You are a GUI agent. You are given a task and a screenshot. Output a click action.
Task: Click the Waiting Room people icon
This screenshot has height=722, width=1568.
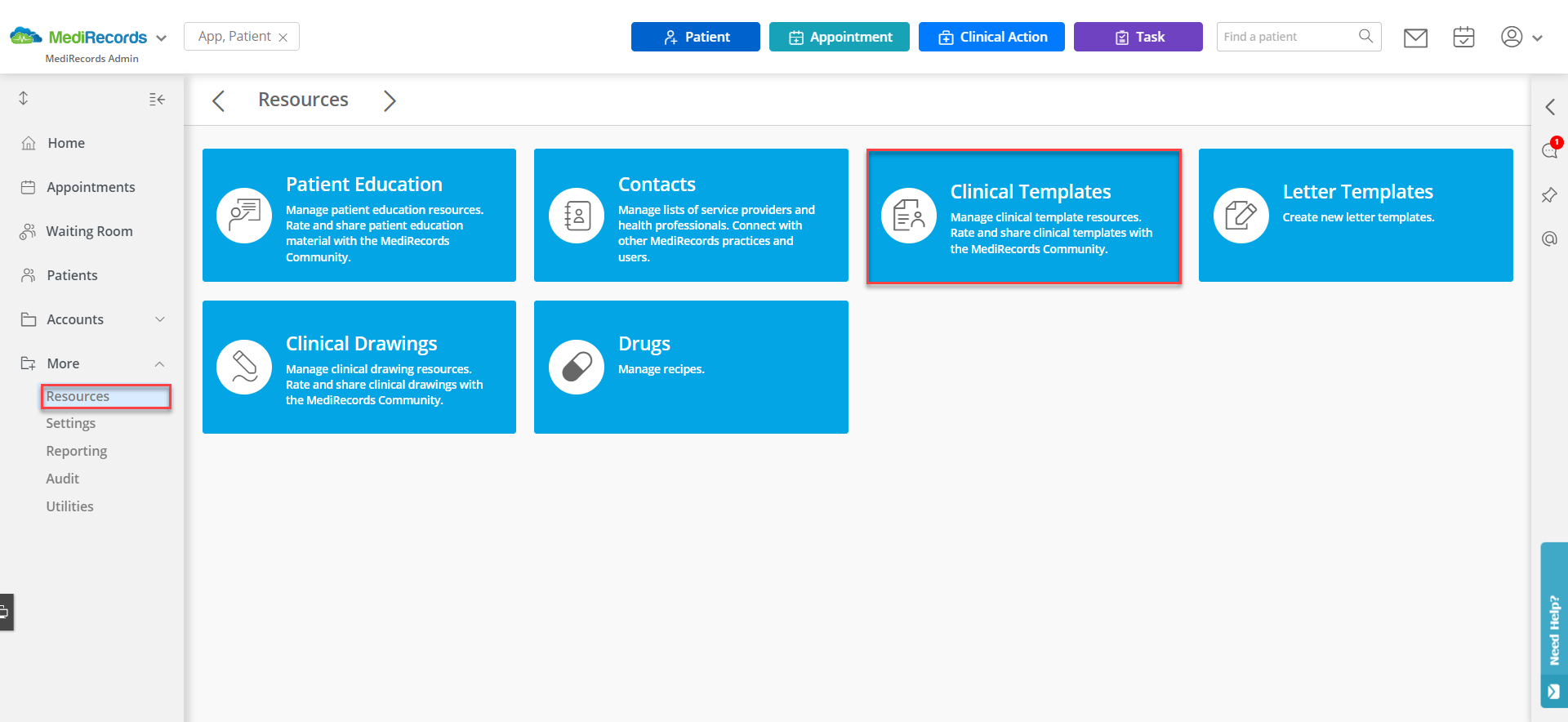(x=28, y=231)
